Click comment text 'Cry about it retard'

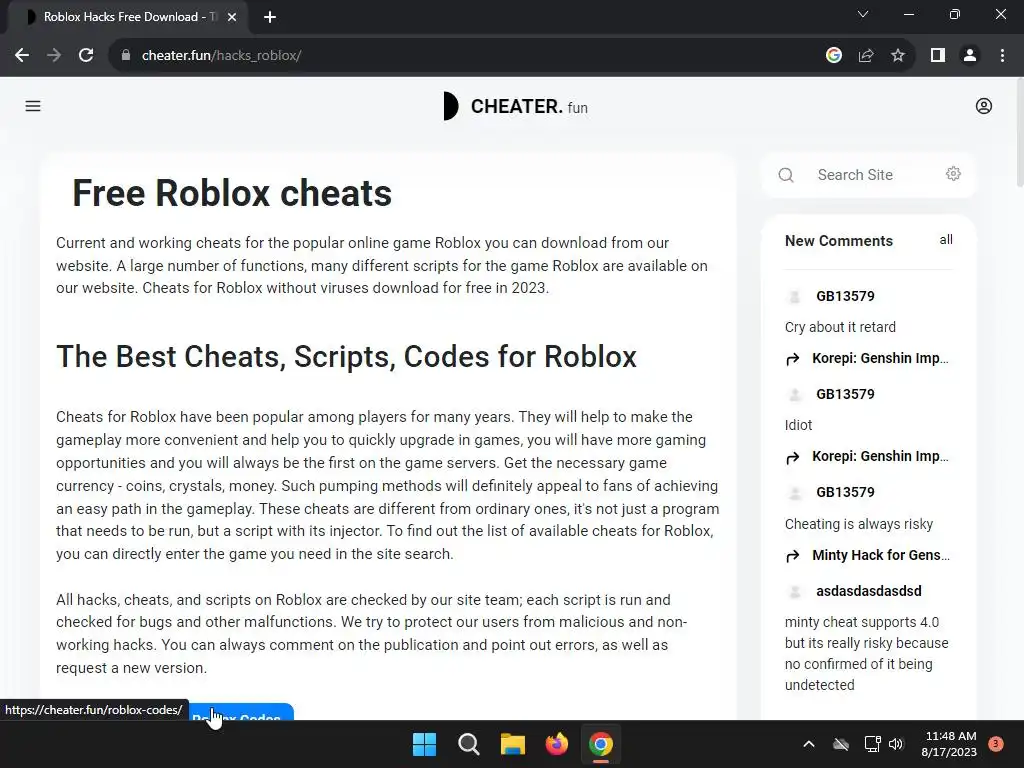point(840,327)
